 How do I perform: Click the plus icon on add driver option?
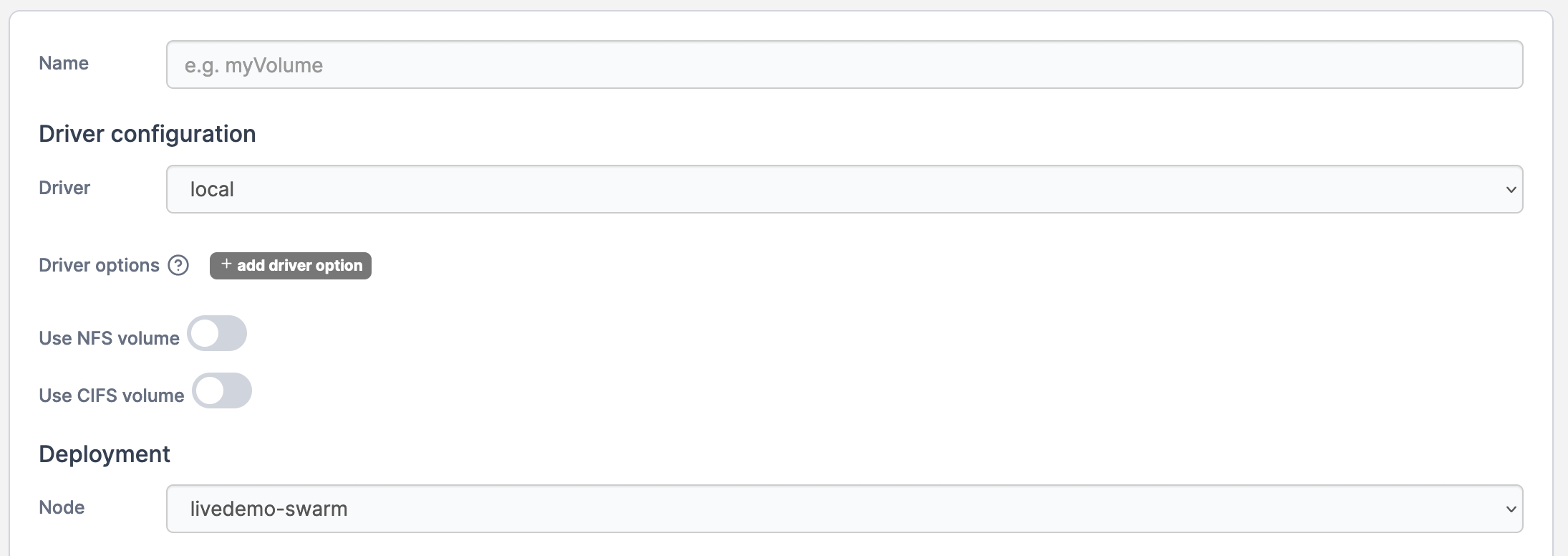[x=226, y=264]
